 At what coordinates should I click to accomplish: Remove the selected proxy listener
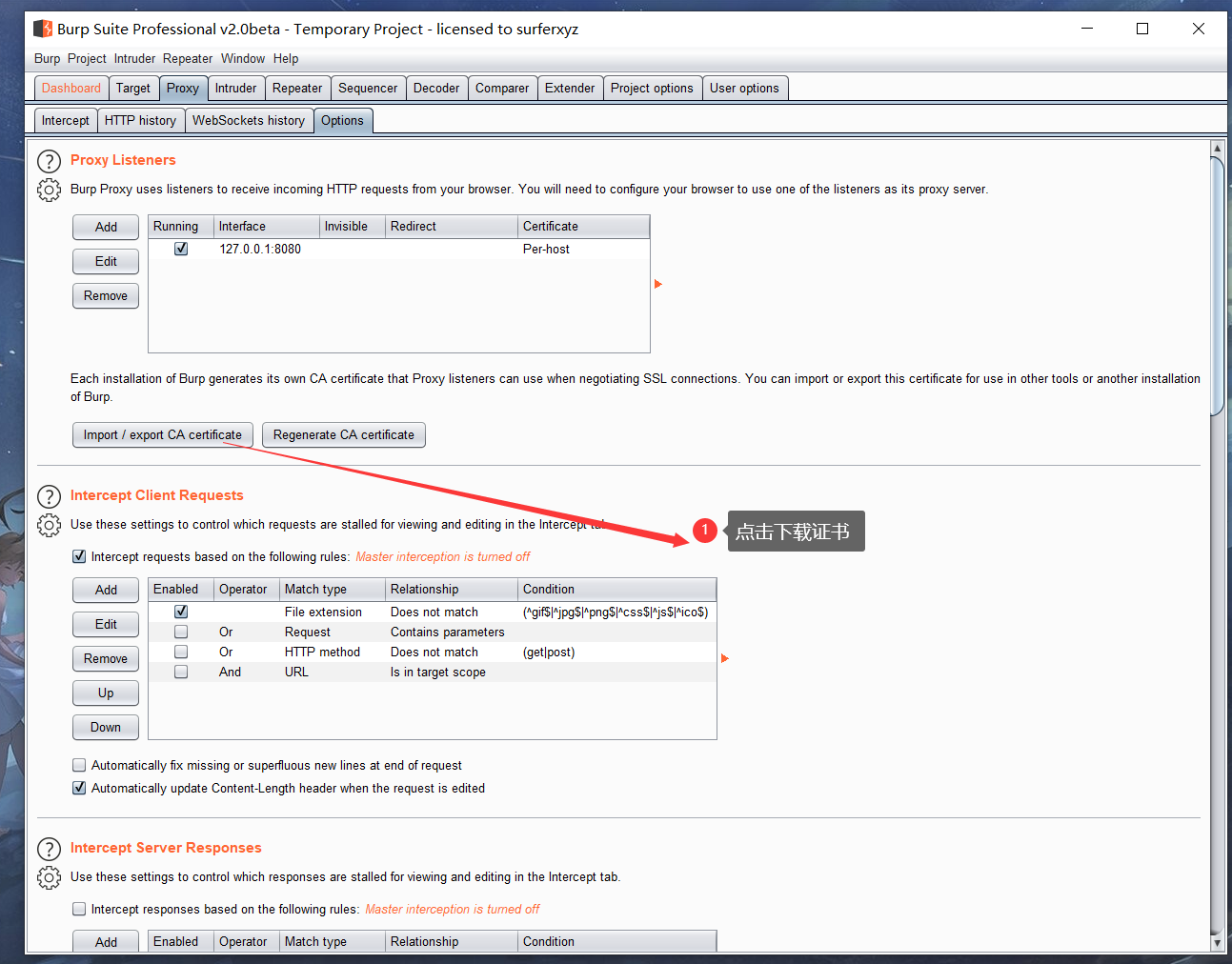pyautogui.click(x=106, y=295)
